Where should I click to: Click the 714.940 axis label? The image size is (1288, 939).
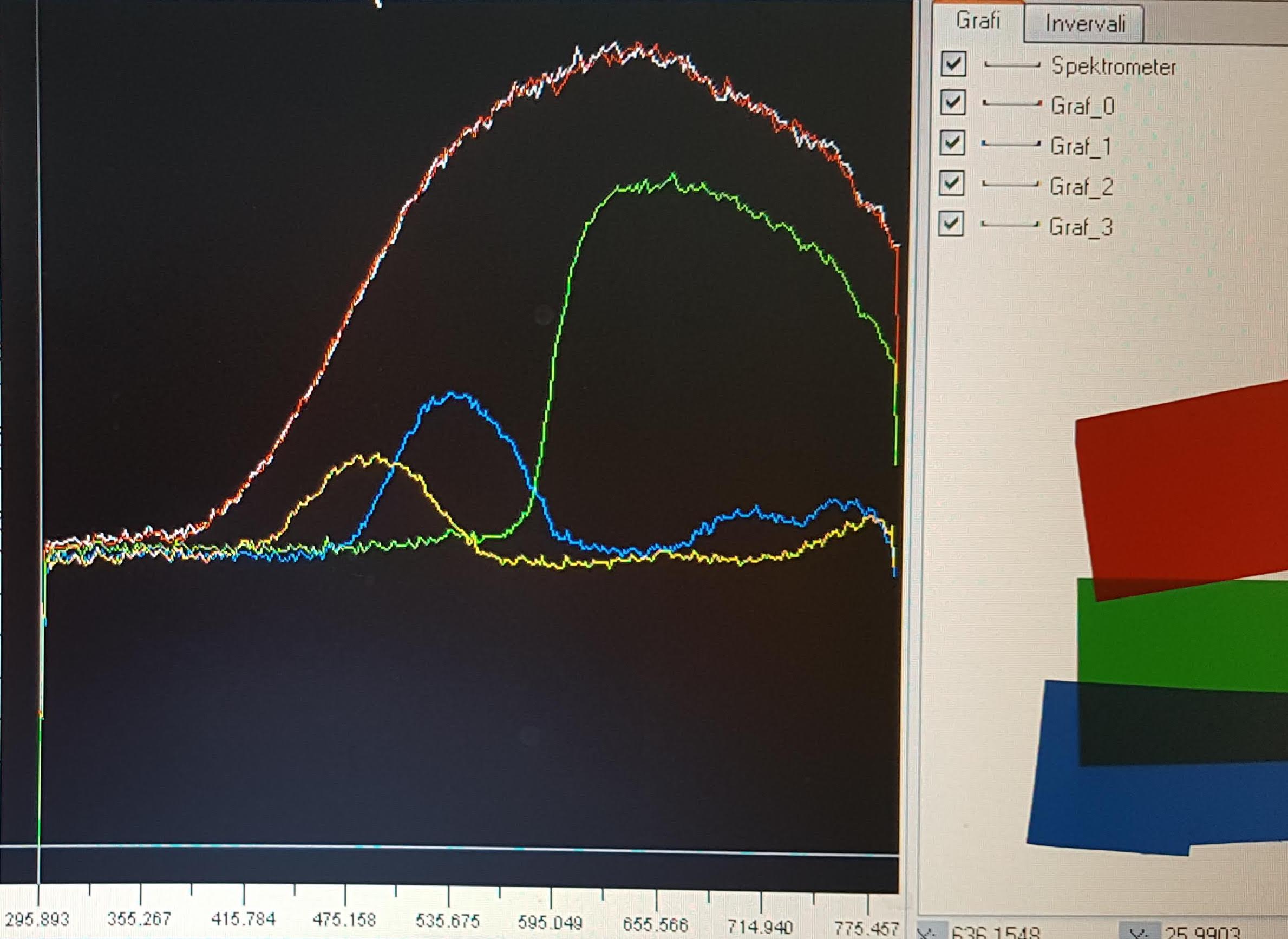(760, 927)
